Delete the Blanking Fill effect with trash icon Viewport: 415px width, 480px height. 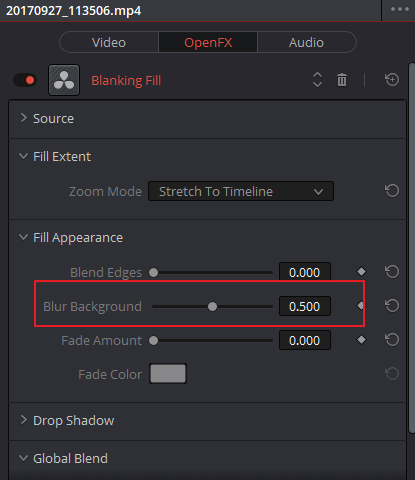pos(342,80)
